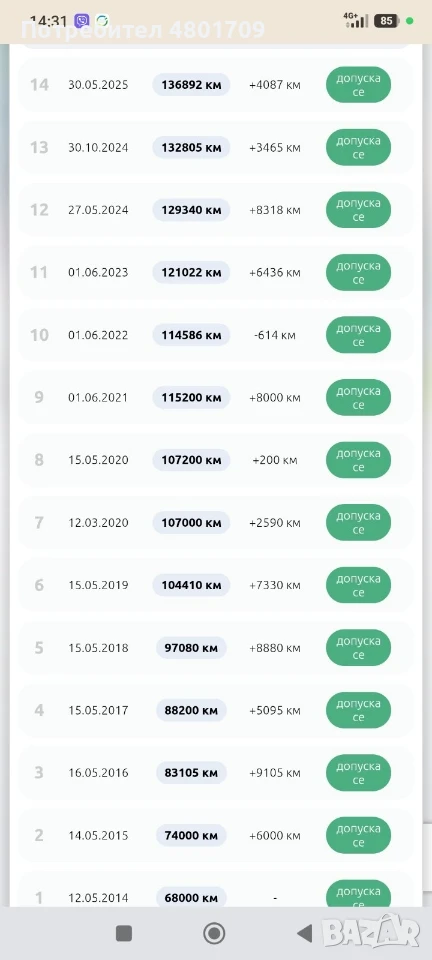
Task: Tap the 'допуска се' badge for 30.05.2025
Action: [x=359, y=85]
